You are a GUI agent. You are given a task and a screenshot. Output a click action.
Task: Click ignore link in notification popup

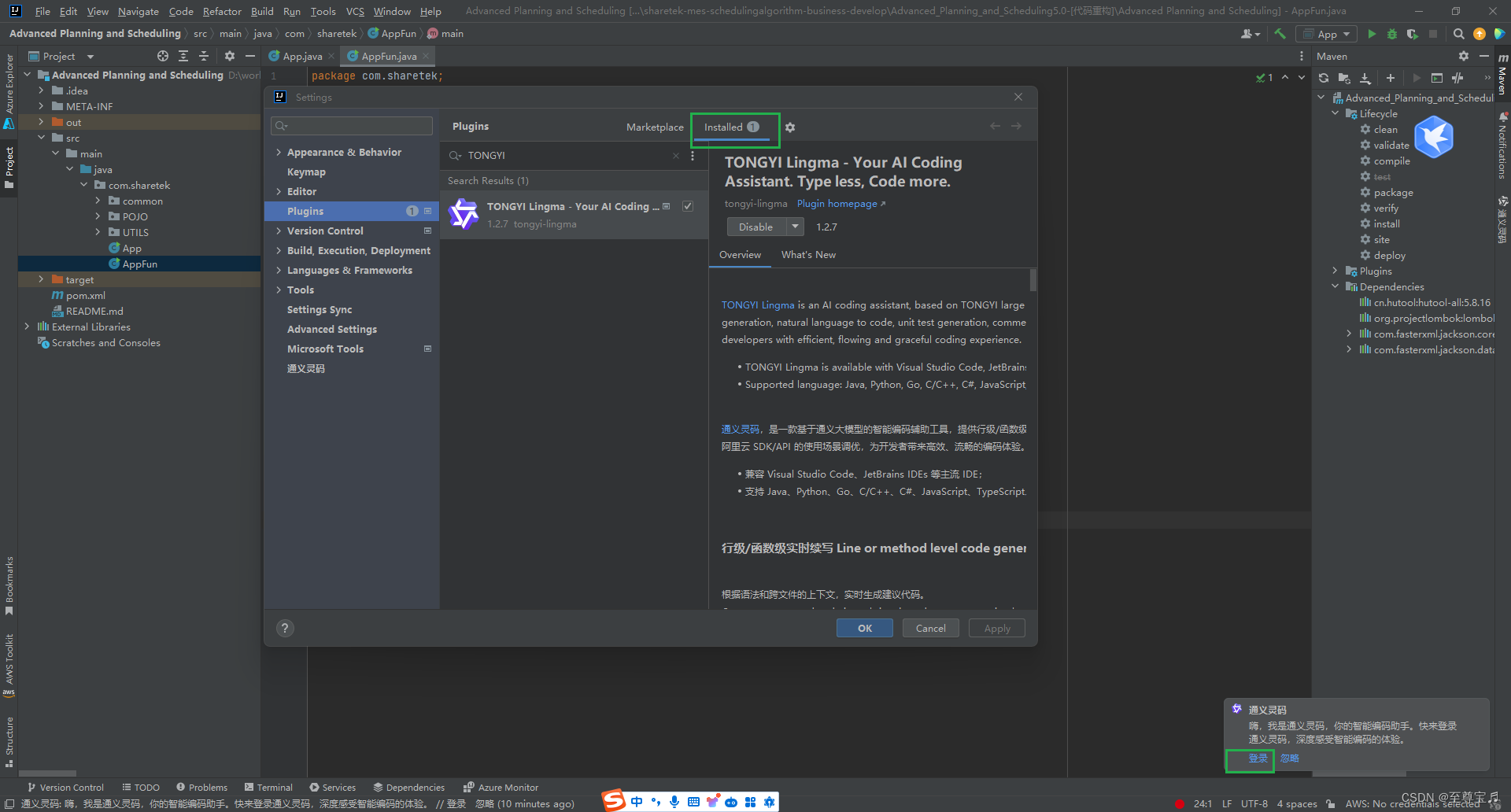pos(1290,758)
